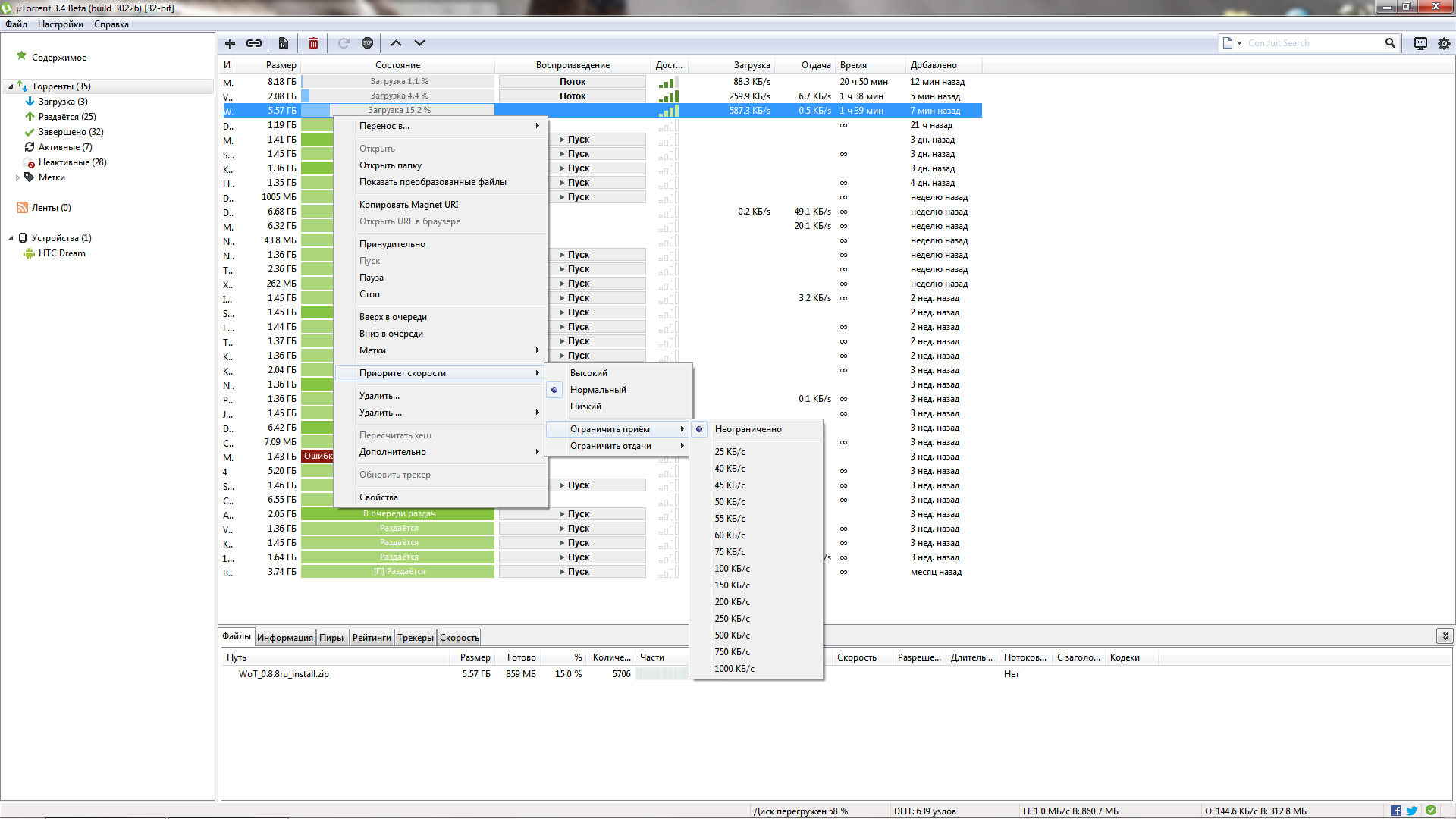
Task: Open preferences gear icon in toolbar
Action: pyautogui.click(x=1445, y=43)
